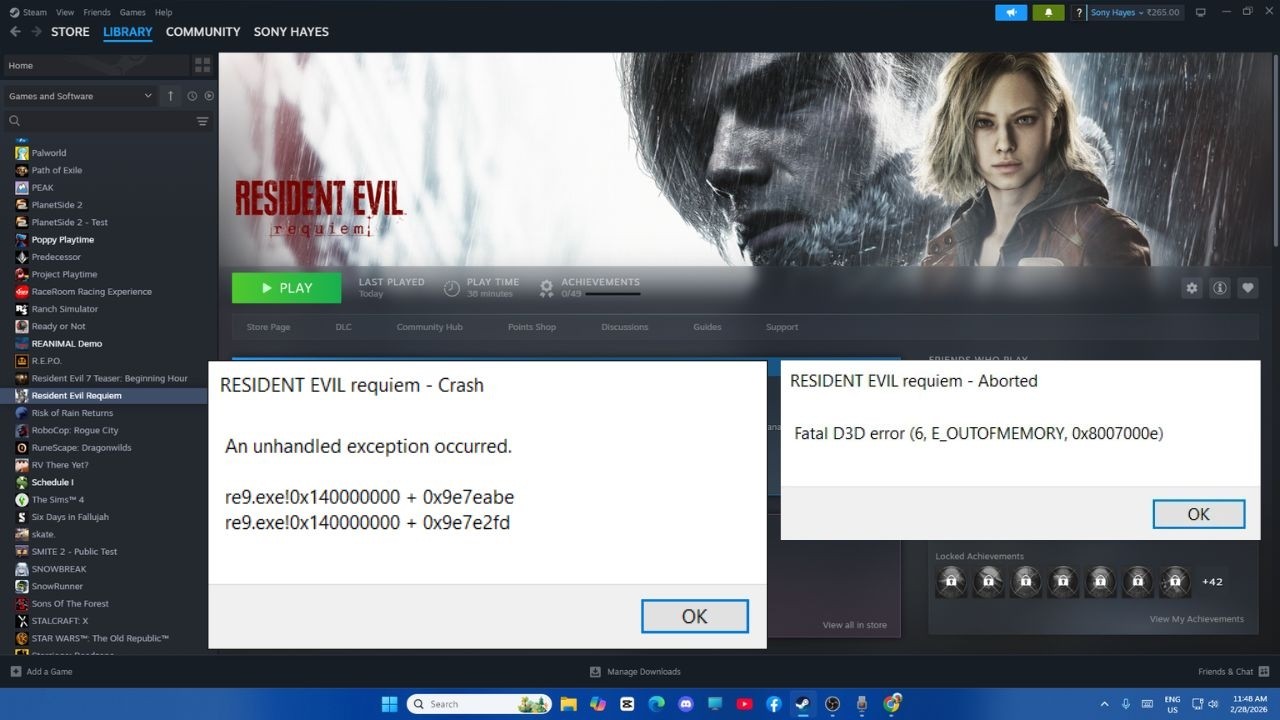This screenshot has width=1280, height=720.
Task: Open Discord from the taskbar
Action: [x=686, y=704]
